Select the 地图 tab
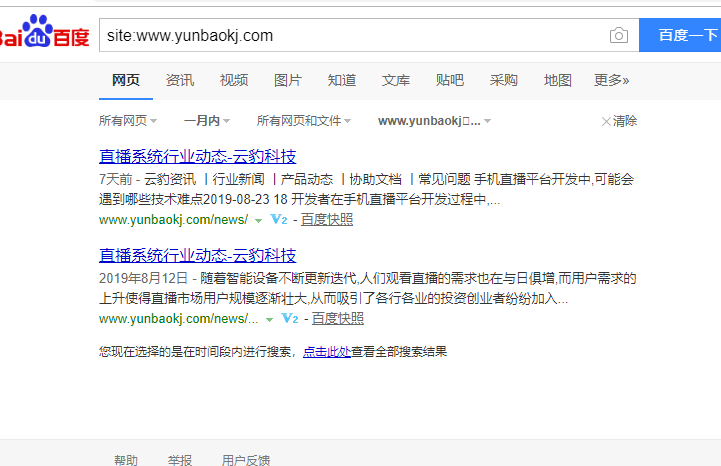This screenshot has width=721, height=466. click(x=558, y=80)
